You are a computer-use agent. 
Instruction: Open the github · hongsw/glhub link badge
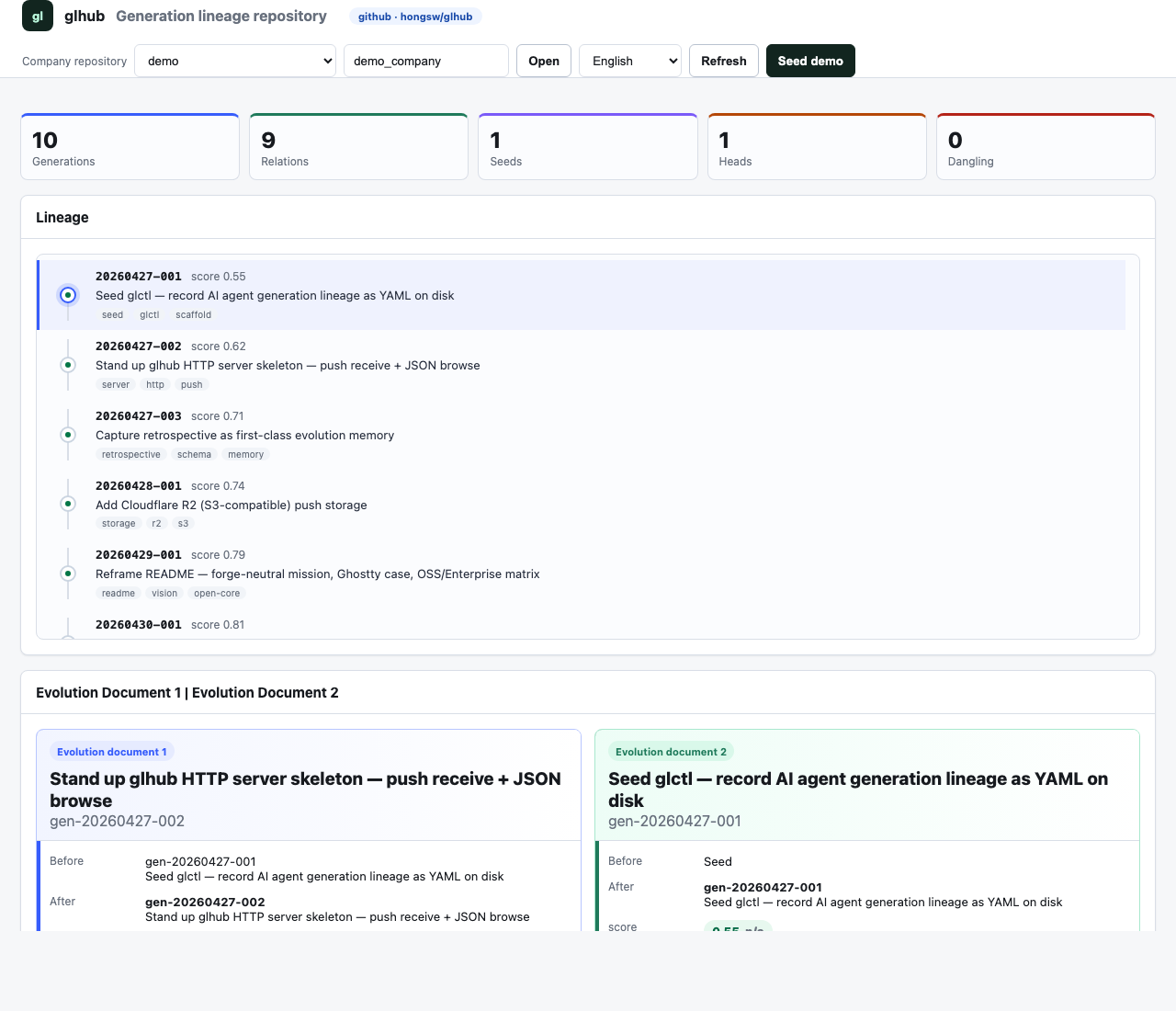415,17
